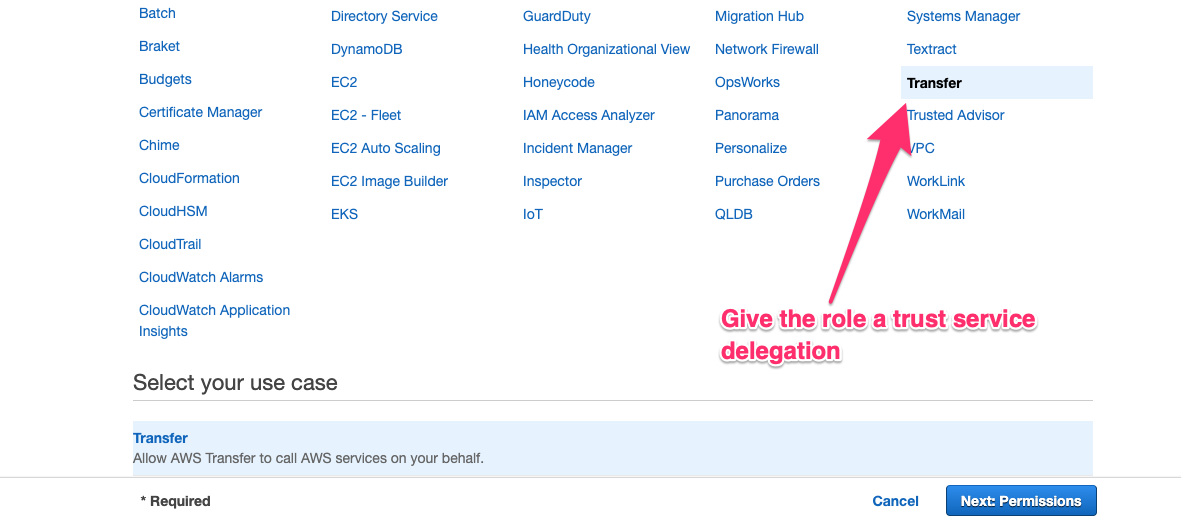
Task: Choose the Network Firewall service
Action: point(766,49)
